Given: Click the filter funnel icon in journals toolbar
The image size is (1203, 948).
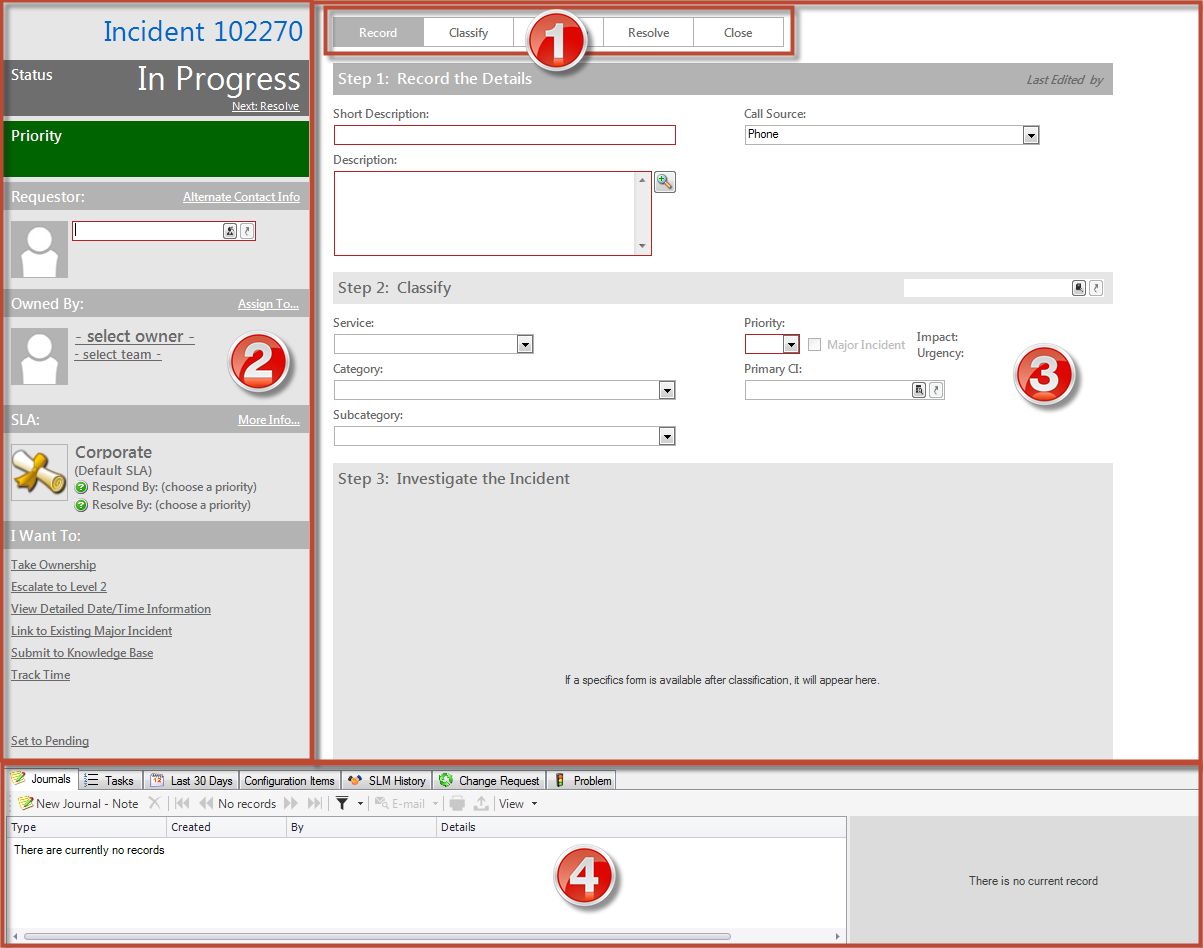Looking at the screenshot, I should pos(342,803).
